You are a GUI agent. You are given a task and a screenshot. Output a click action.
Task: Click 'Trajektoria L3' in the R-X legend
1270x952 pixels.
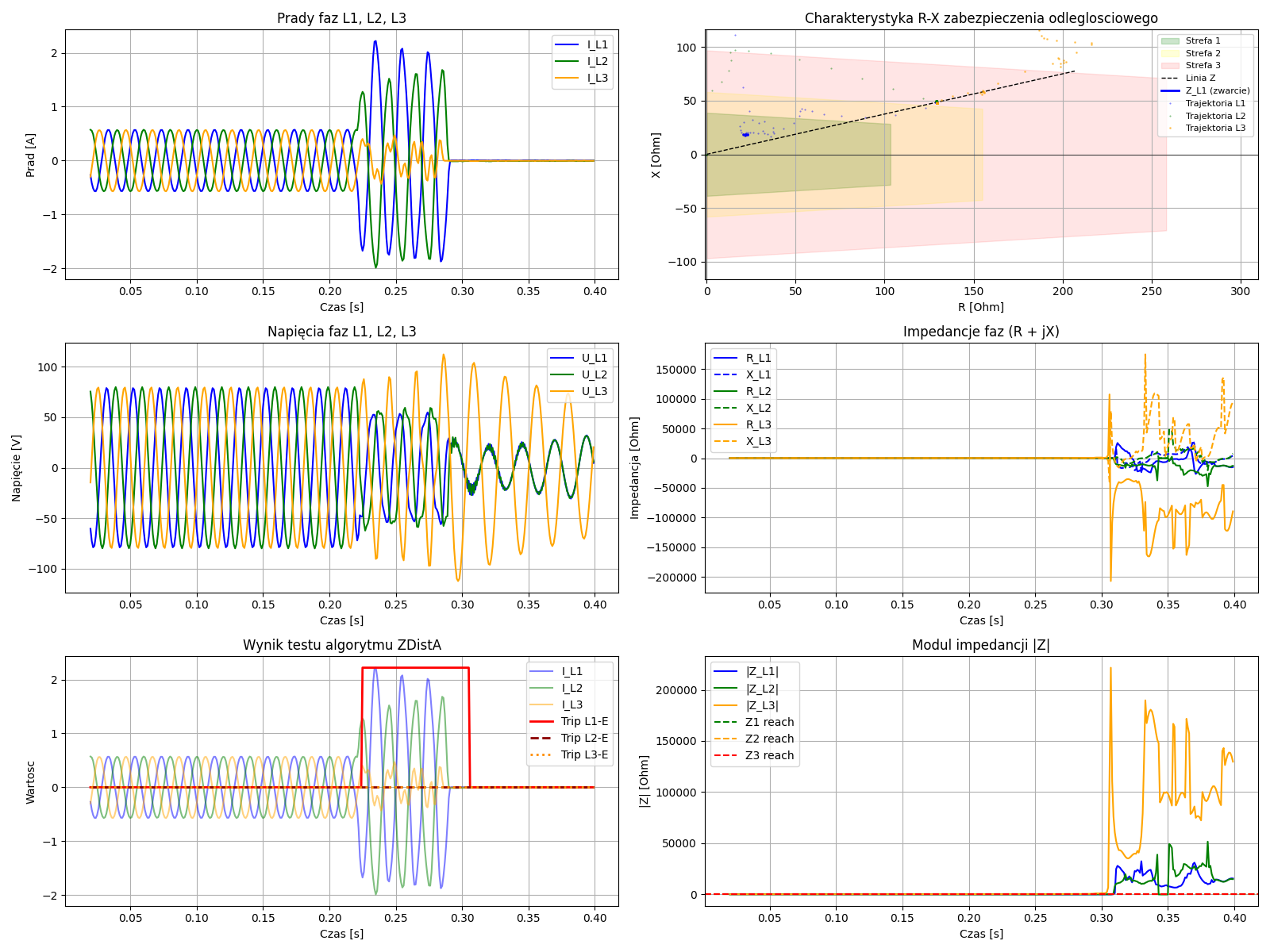click(x=1215, y=128)
